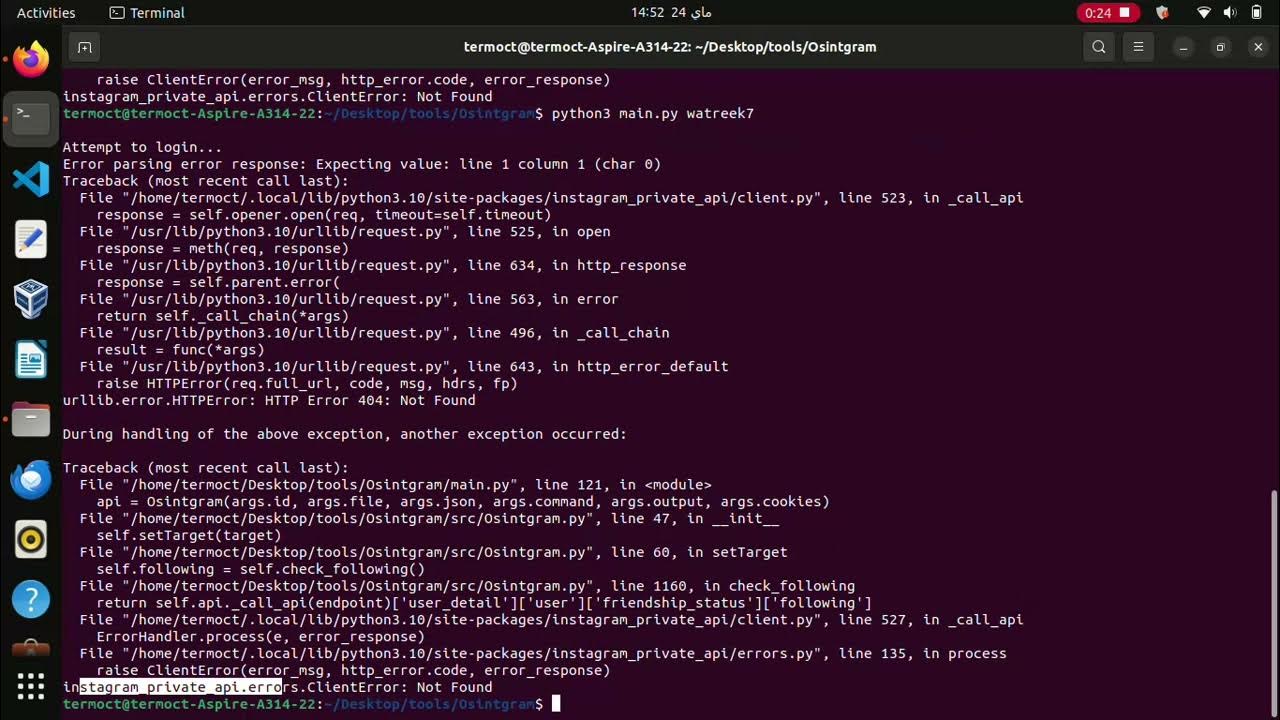This screenshot has height=720, width=1280.
Task: Minimize the terminal window
Action: [x=1183, y=47]
